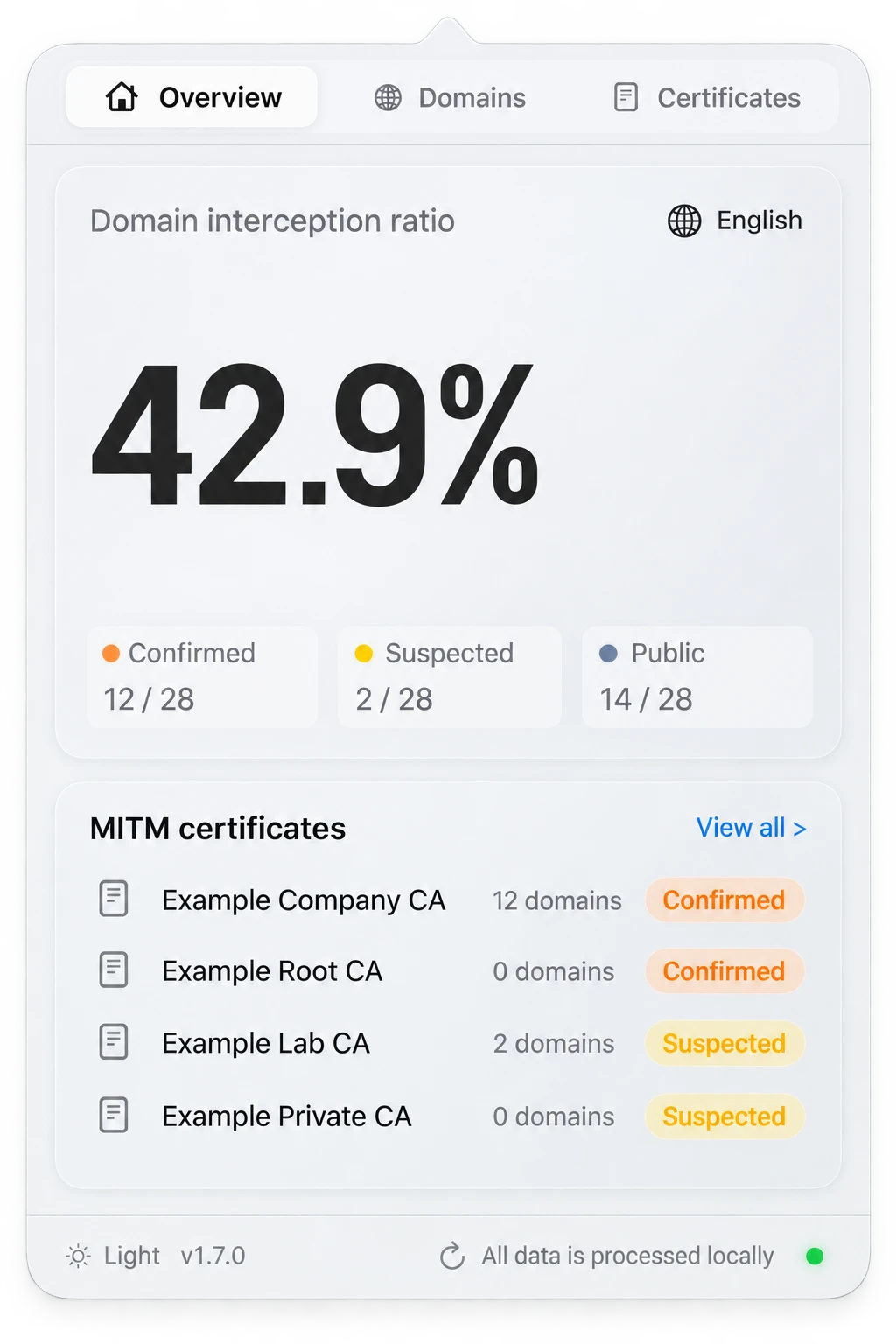Click the certificate icon for Example Root CA
Image resolution: width=896 pixels, height=1344 pixels.
(x=114, y=969)
